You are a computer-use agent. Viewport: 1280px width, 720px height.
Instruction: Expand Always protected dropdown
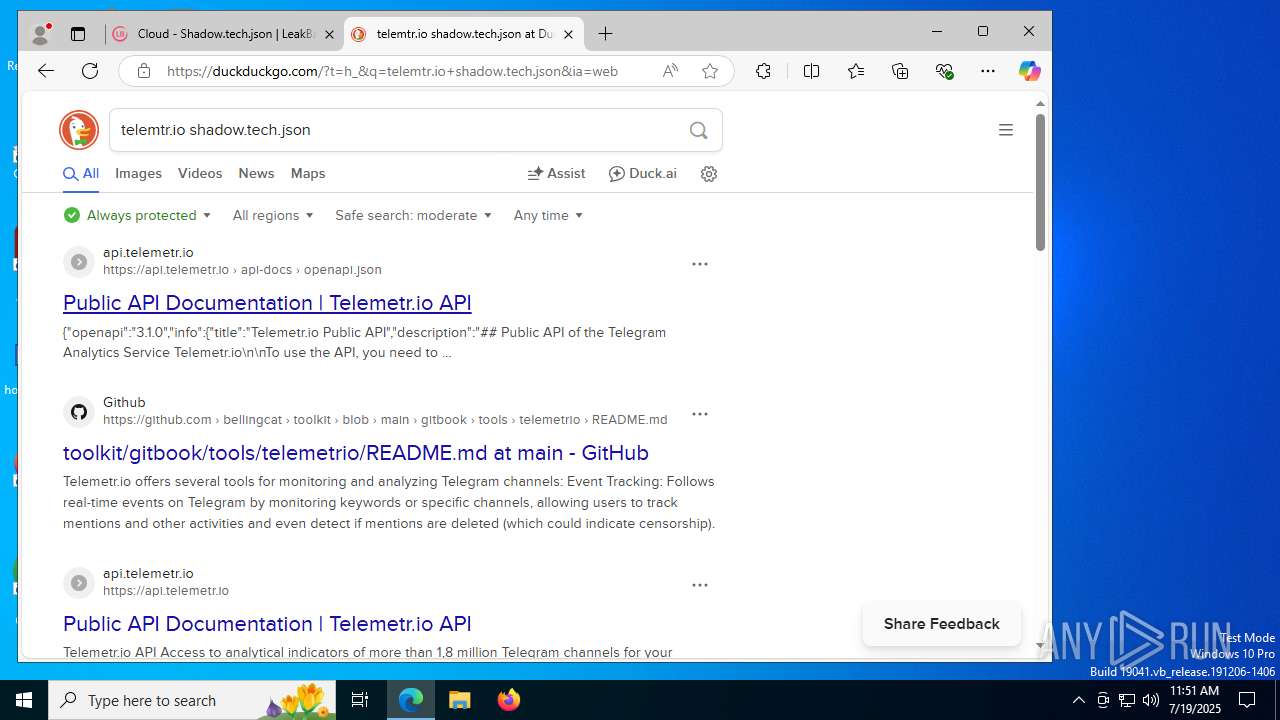point(137,215)
